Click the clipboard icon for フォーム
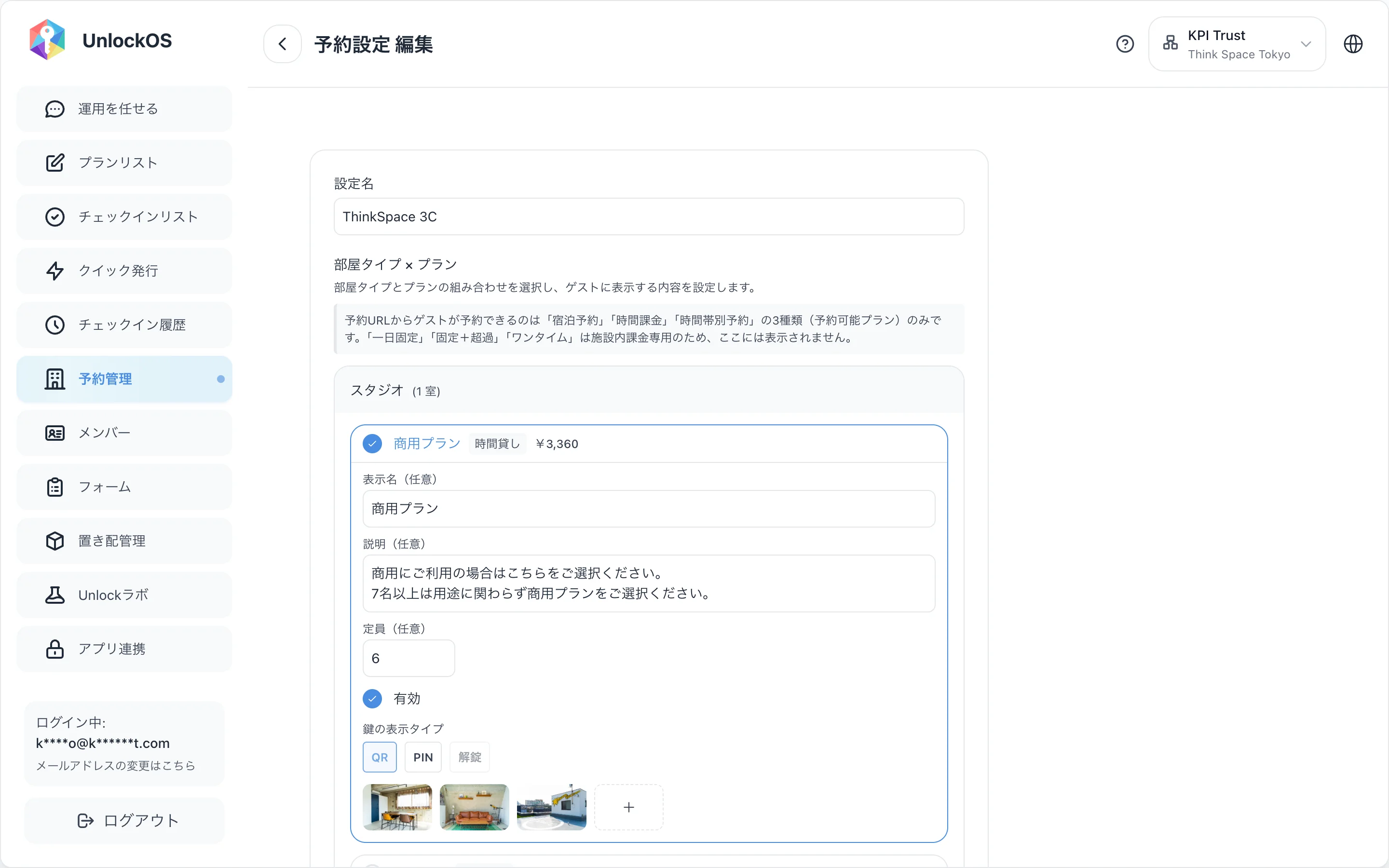 pos(54,487)
